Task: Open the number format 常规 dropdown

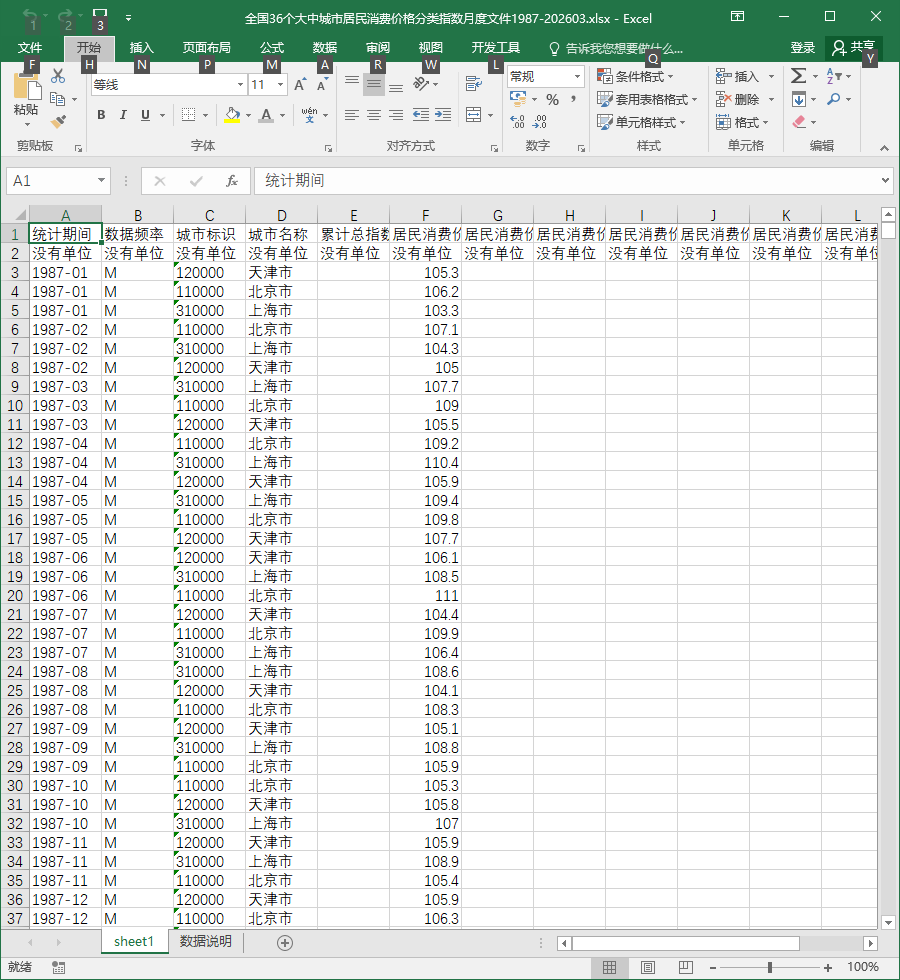Action: pos(577,77)
